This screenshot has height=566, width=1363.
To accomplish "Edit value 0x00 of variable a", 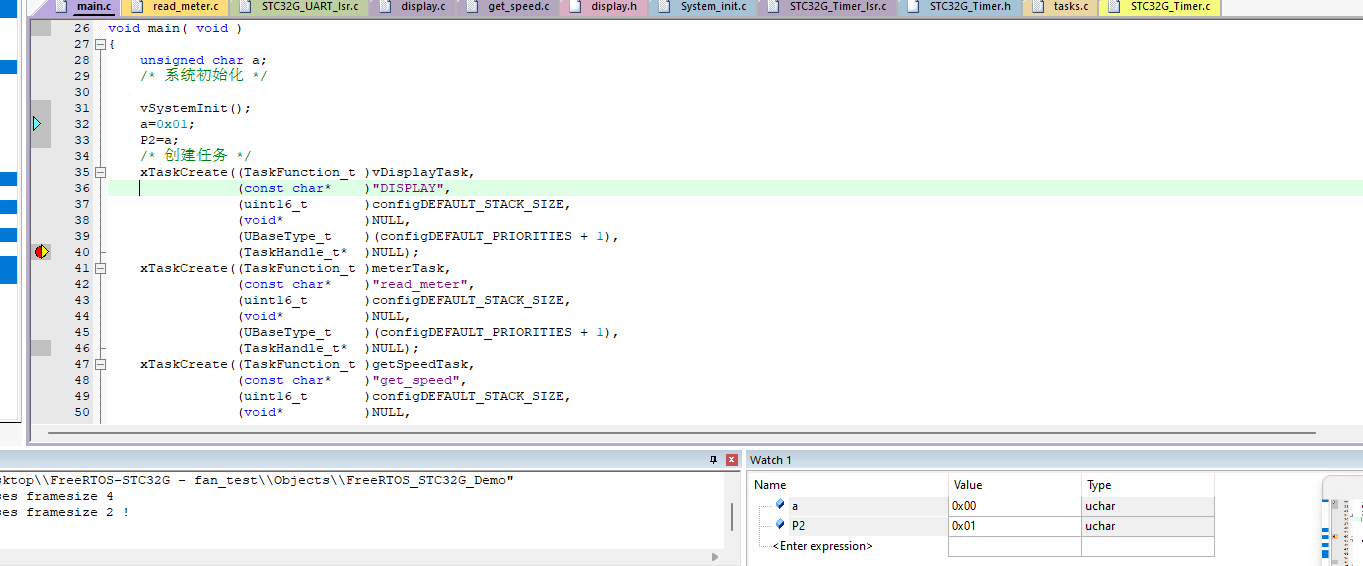I will (x=1014, y=506).
